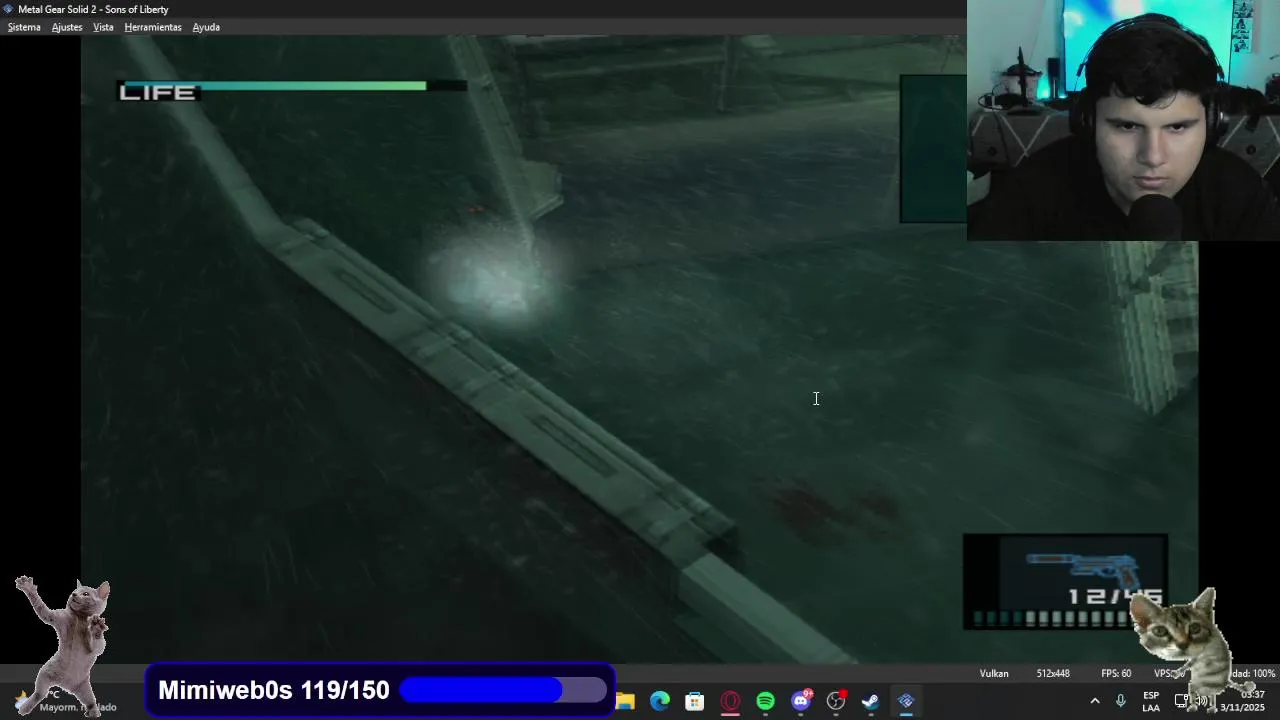The image size is (1280, 720).
Task: Click the emulator window title bar icon
Action: coord(8,9)
